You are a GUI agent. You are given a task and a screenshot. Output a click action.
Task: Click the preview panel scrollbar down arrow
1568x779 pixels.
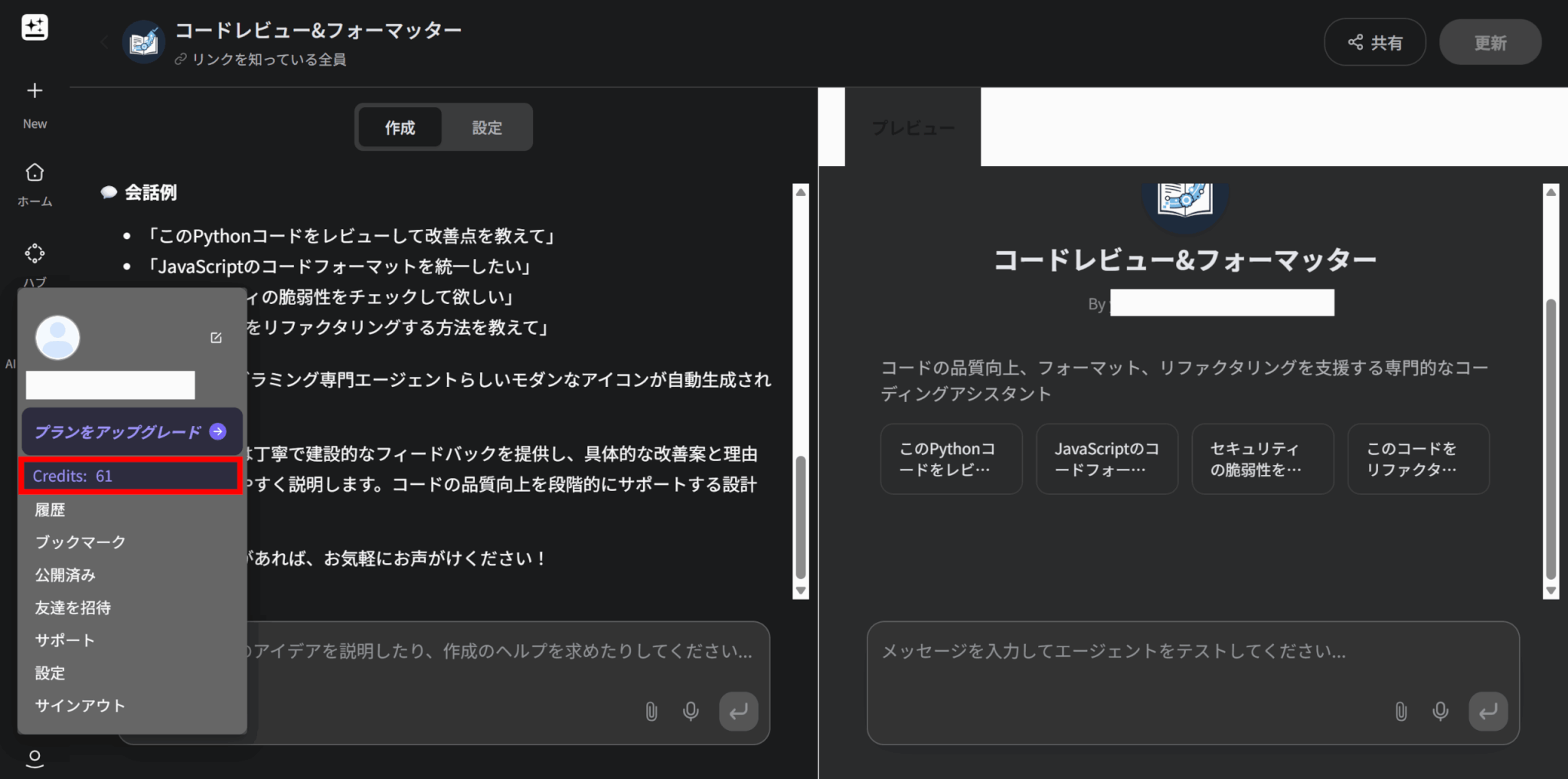1550,591
